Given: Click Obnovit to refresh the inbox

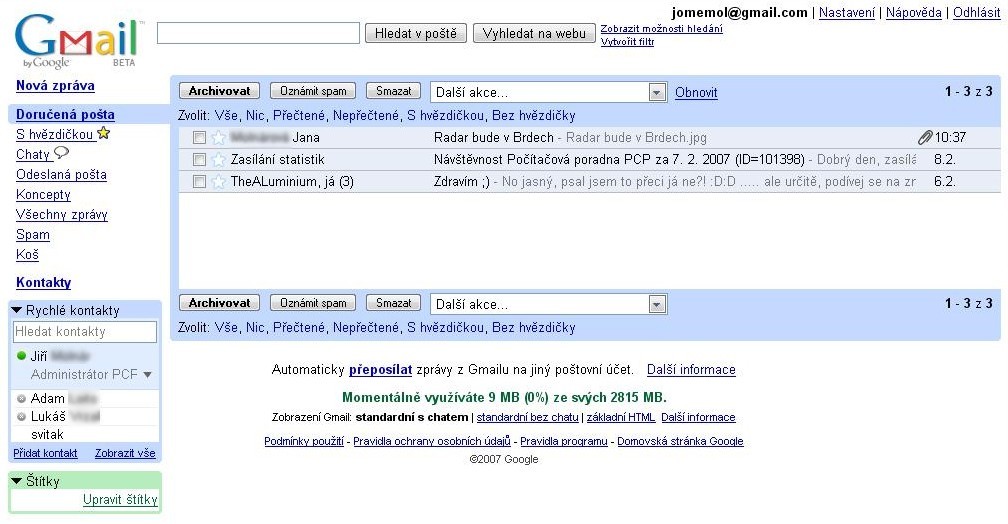Looking at the screenshot, I should (x=696, y=93).
